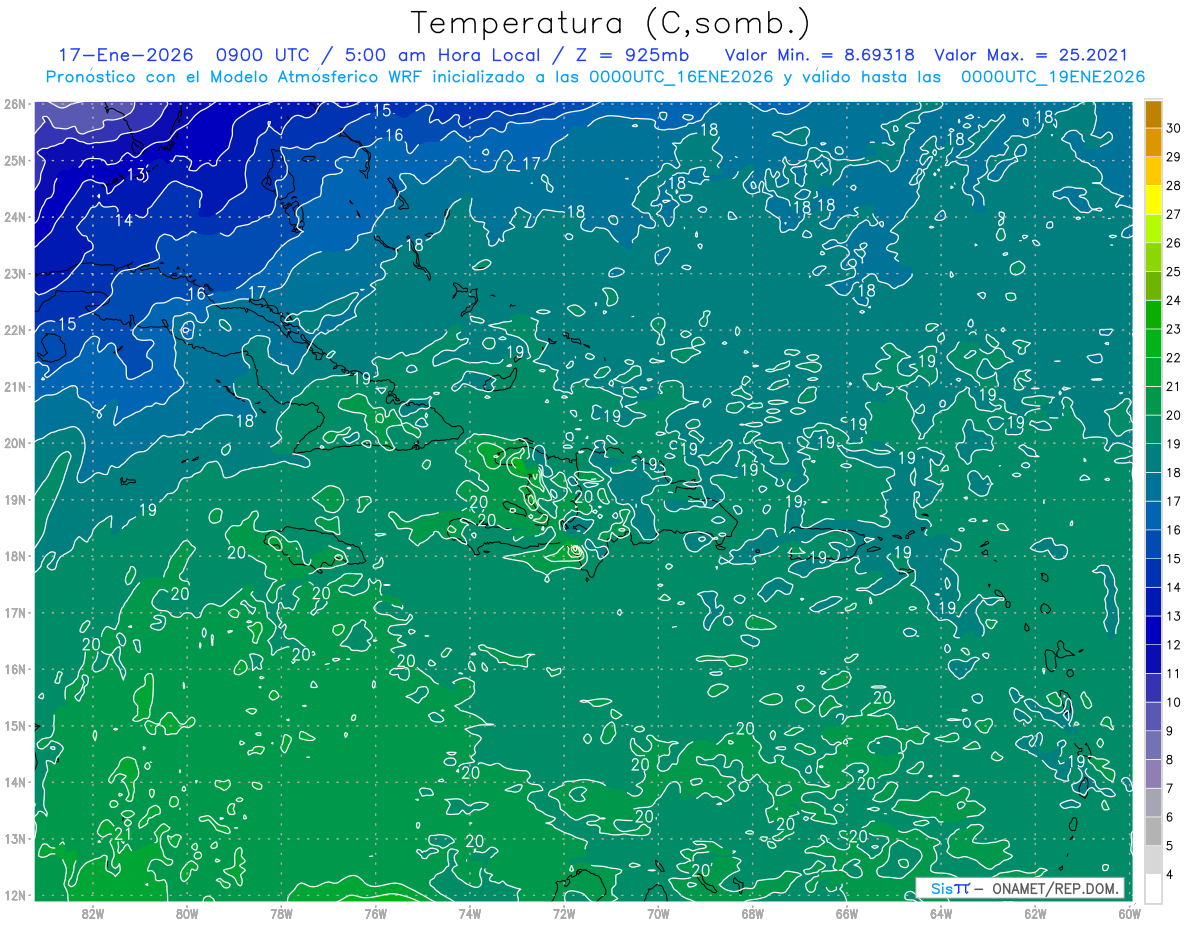Click the "78W" longitude axis label
Image resolution: width=1200 pixels, height=927 pixels.
[x=281, y=913]
